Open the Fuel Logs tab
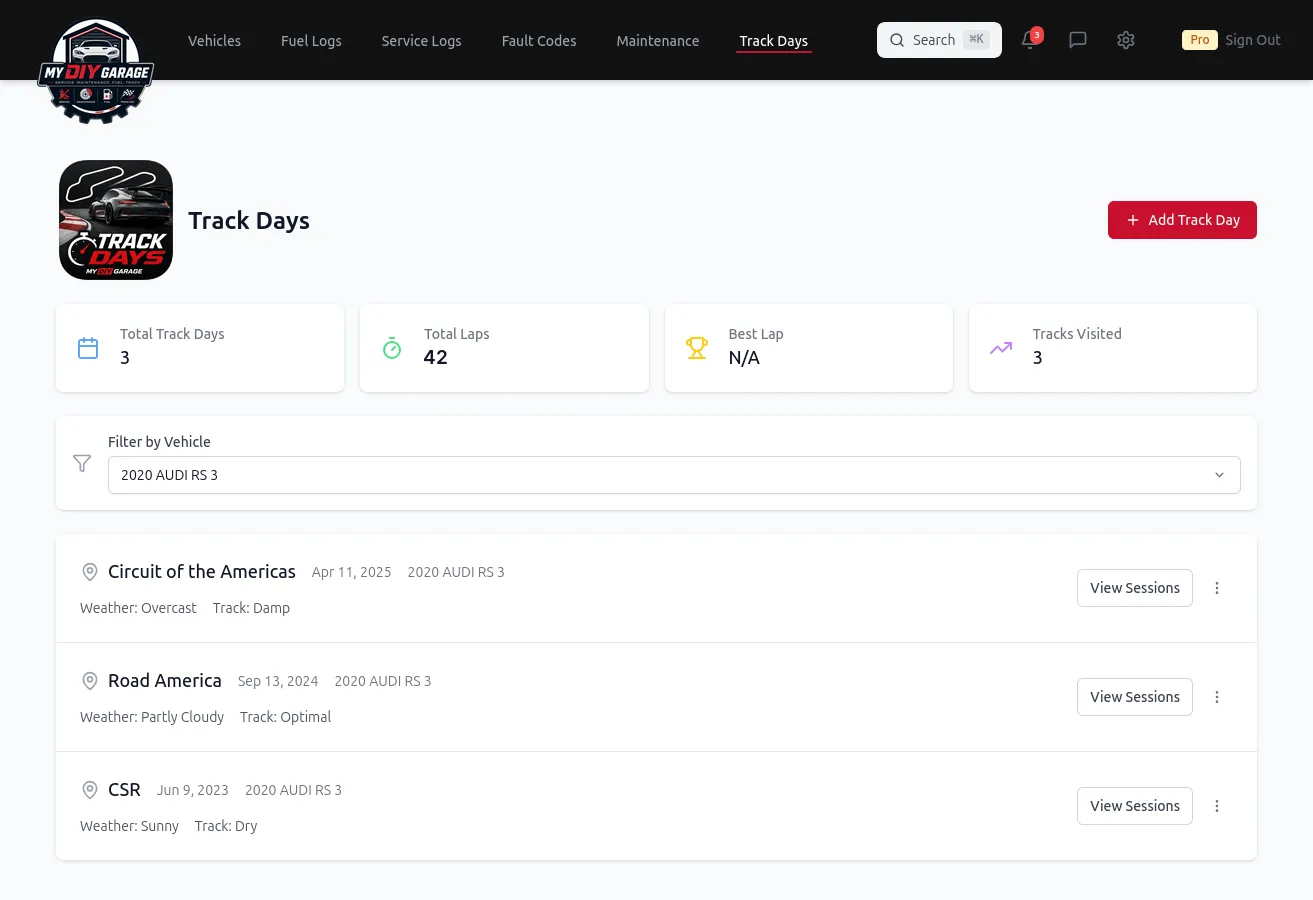The image size is (1313, 900). 311,41
